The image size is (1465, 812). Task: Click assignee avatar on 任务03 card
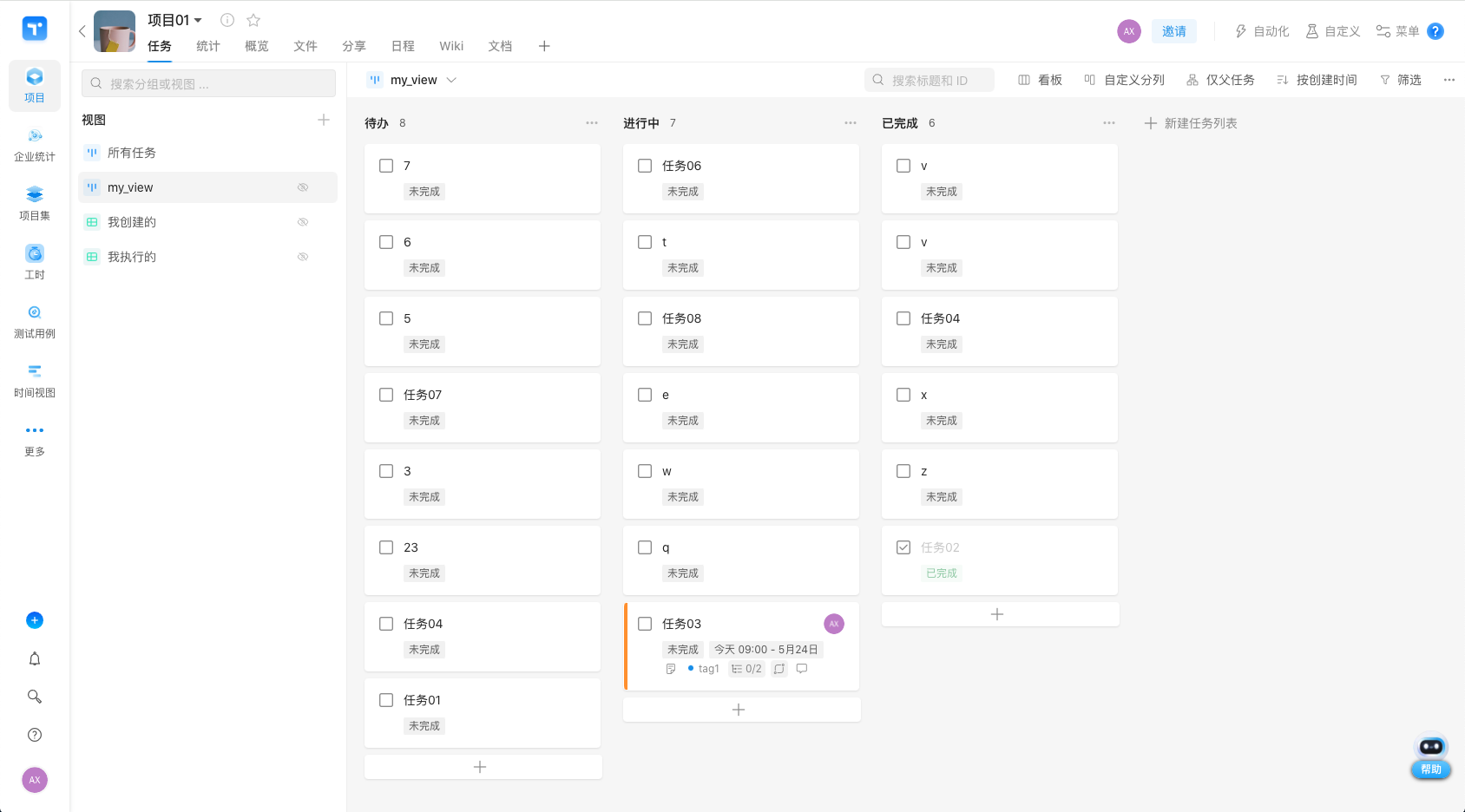coord(834,624)
